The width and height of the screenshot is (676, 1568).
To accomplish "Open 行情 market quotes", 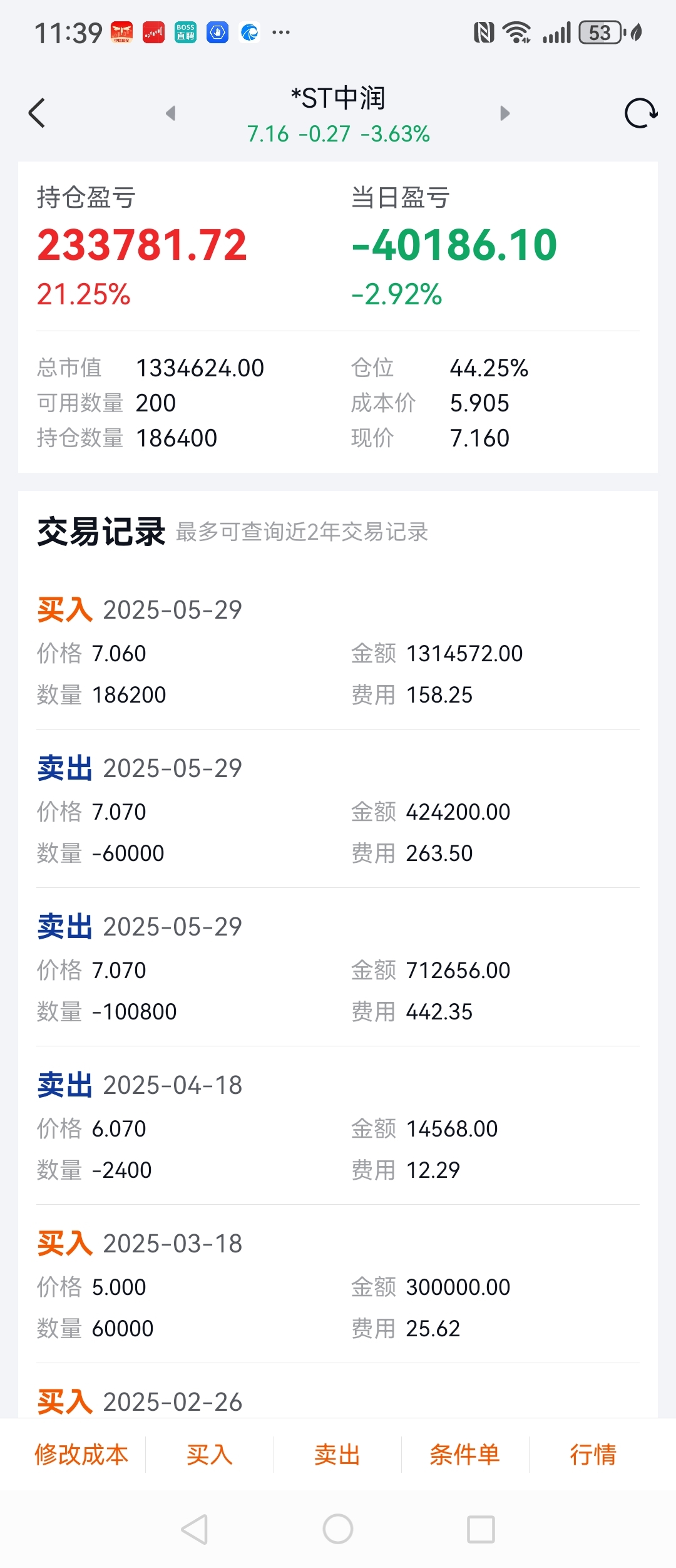I will [593, 1455].
